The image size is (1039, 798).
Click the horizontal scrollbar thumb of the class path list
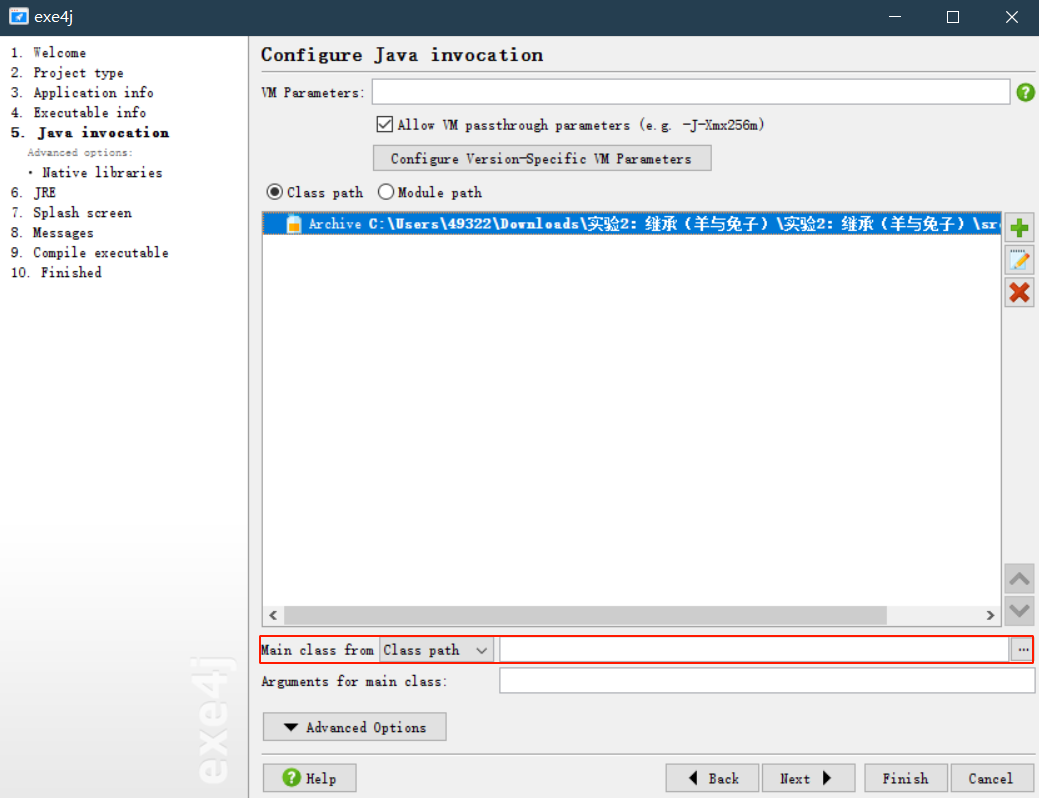coord(585,615)
